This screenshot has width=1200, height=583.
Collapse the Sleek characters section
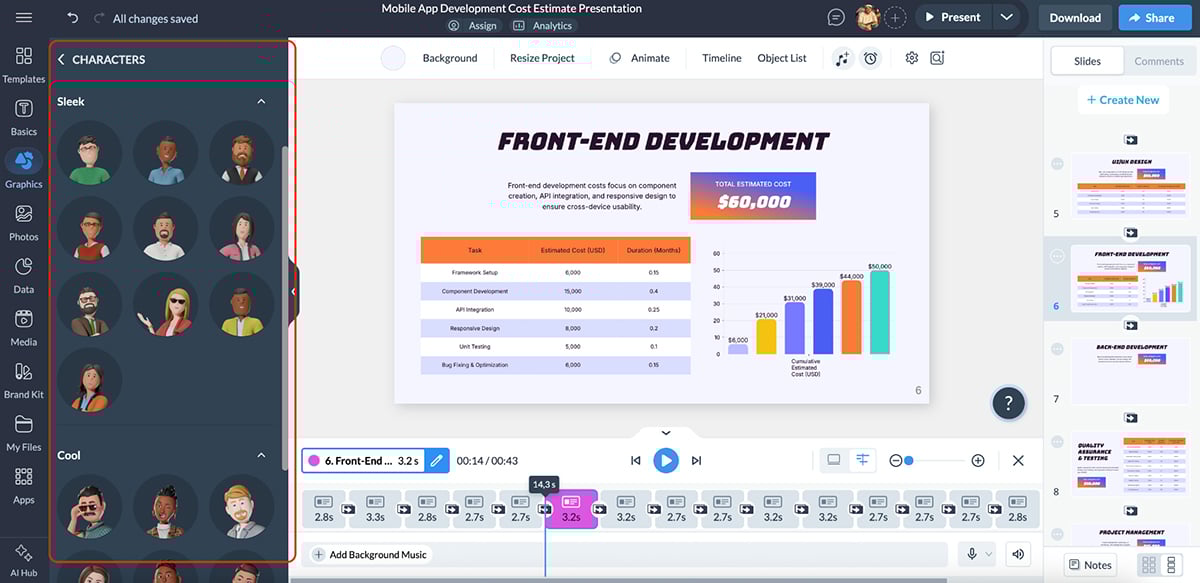260,101
